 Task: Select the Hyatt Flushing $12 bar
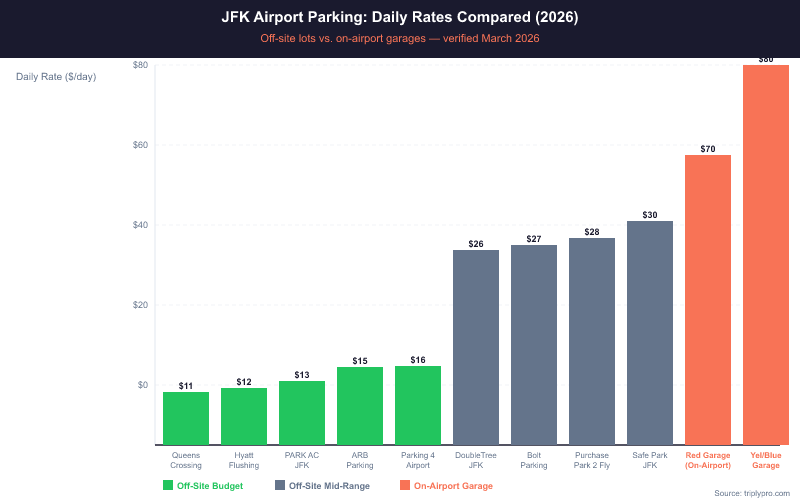(244, 416)
